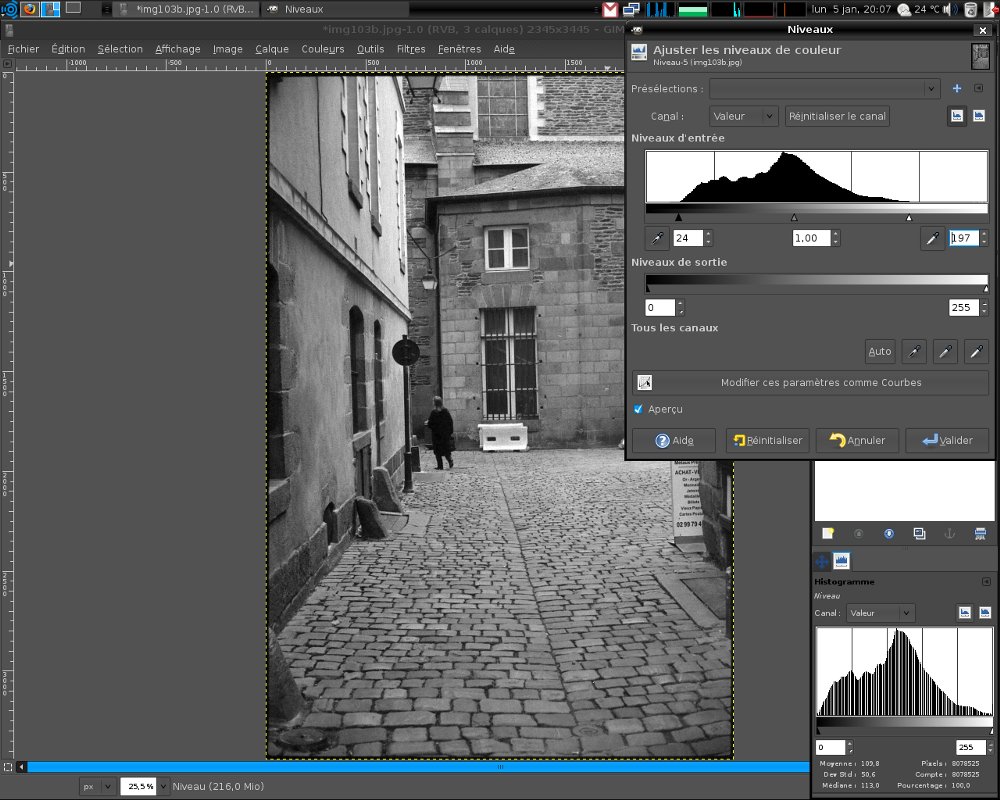Create a new layer icon in layers panel
This screenshot has width=1000, height=800.
828,534
